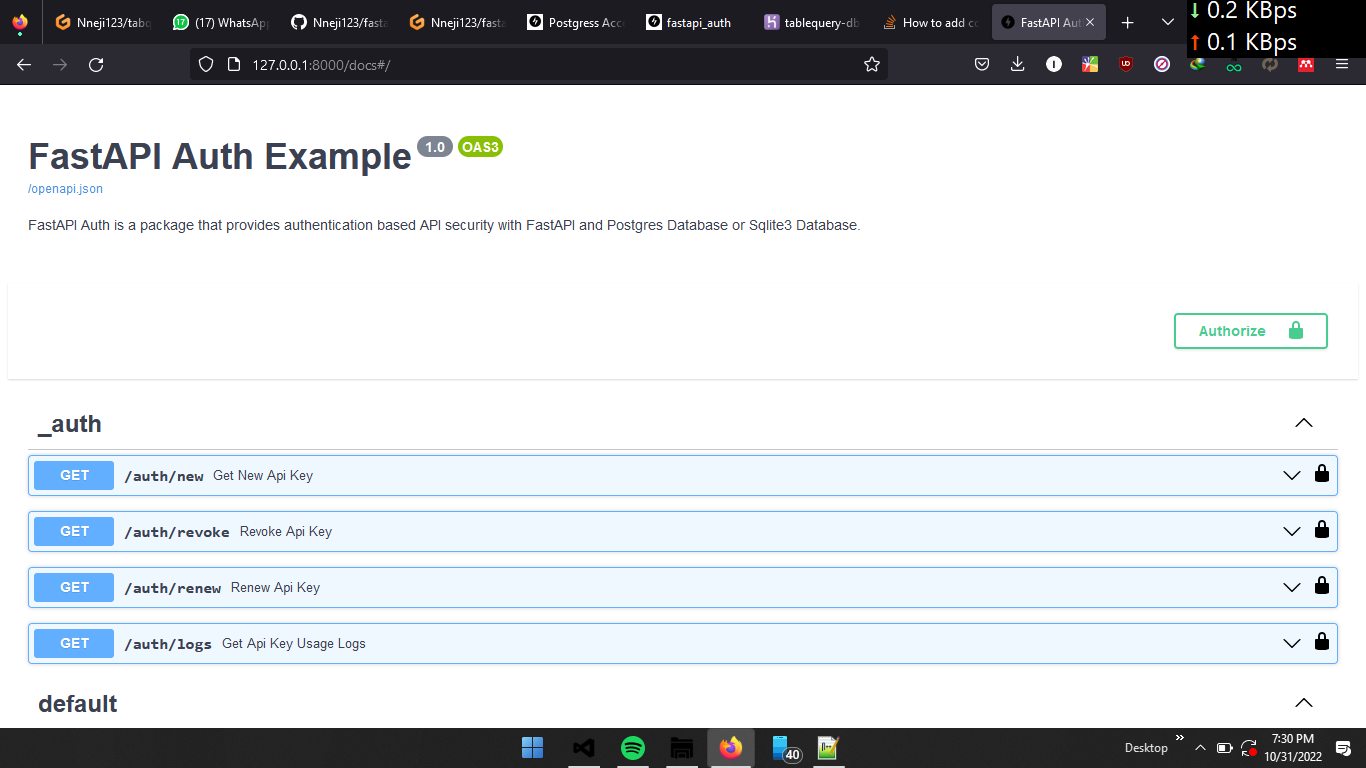The height and width of the screenshot is (768, 1366).
Task: Click the _auth section heading
Action: [70, 424]
